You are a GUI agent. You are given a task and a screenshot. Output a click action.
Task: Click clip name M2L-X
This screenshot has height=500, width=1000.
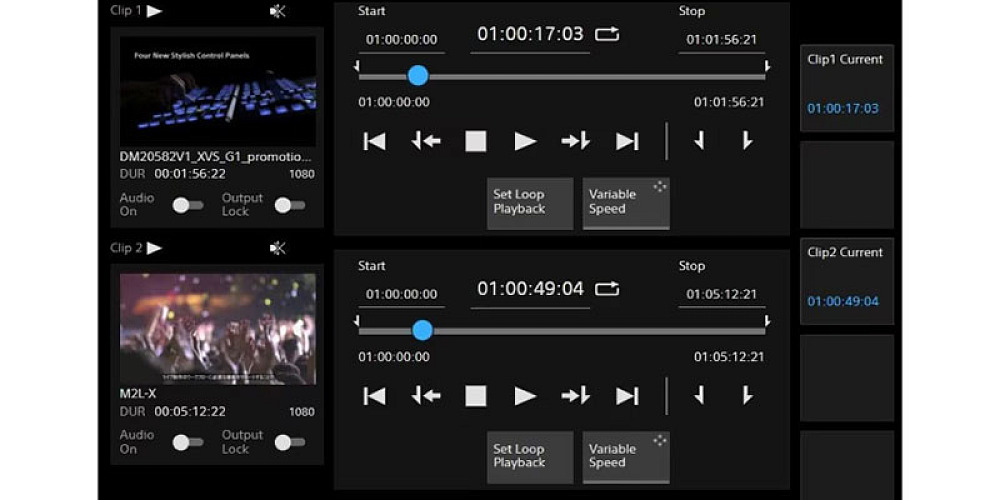pyautogui.click(x=138, y=394)
